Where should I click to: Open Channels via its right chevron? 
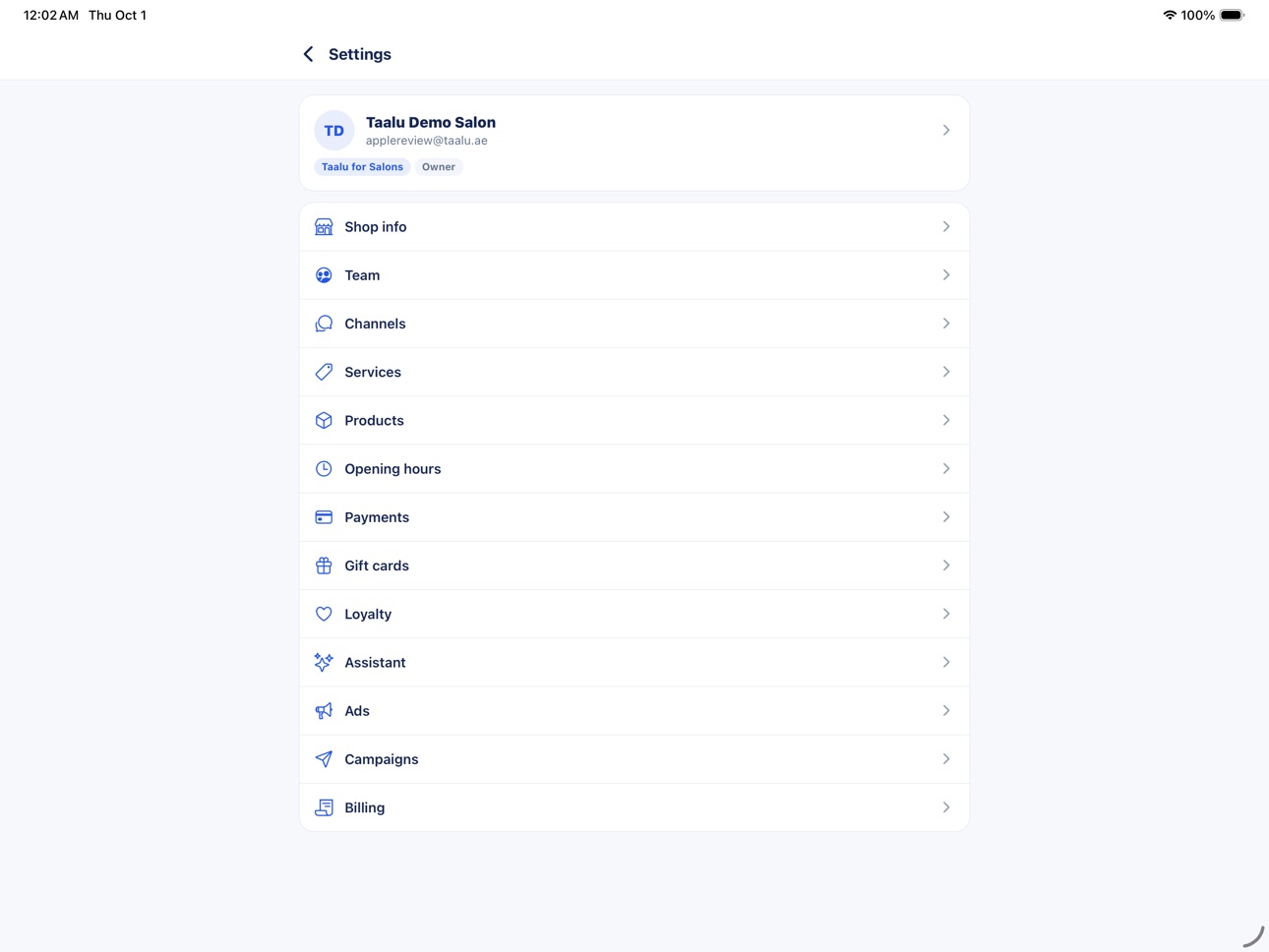[x=946, y=324]
